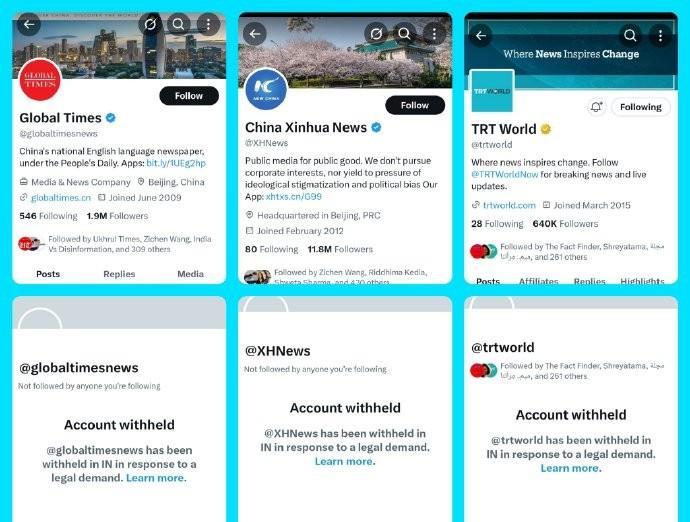Tap Grok icon on China Xinhua News profile
Image resolution: width=690 pixels, height=522 pixels.
point(376,34)
